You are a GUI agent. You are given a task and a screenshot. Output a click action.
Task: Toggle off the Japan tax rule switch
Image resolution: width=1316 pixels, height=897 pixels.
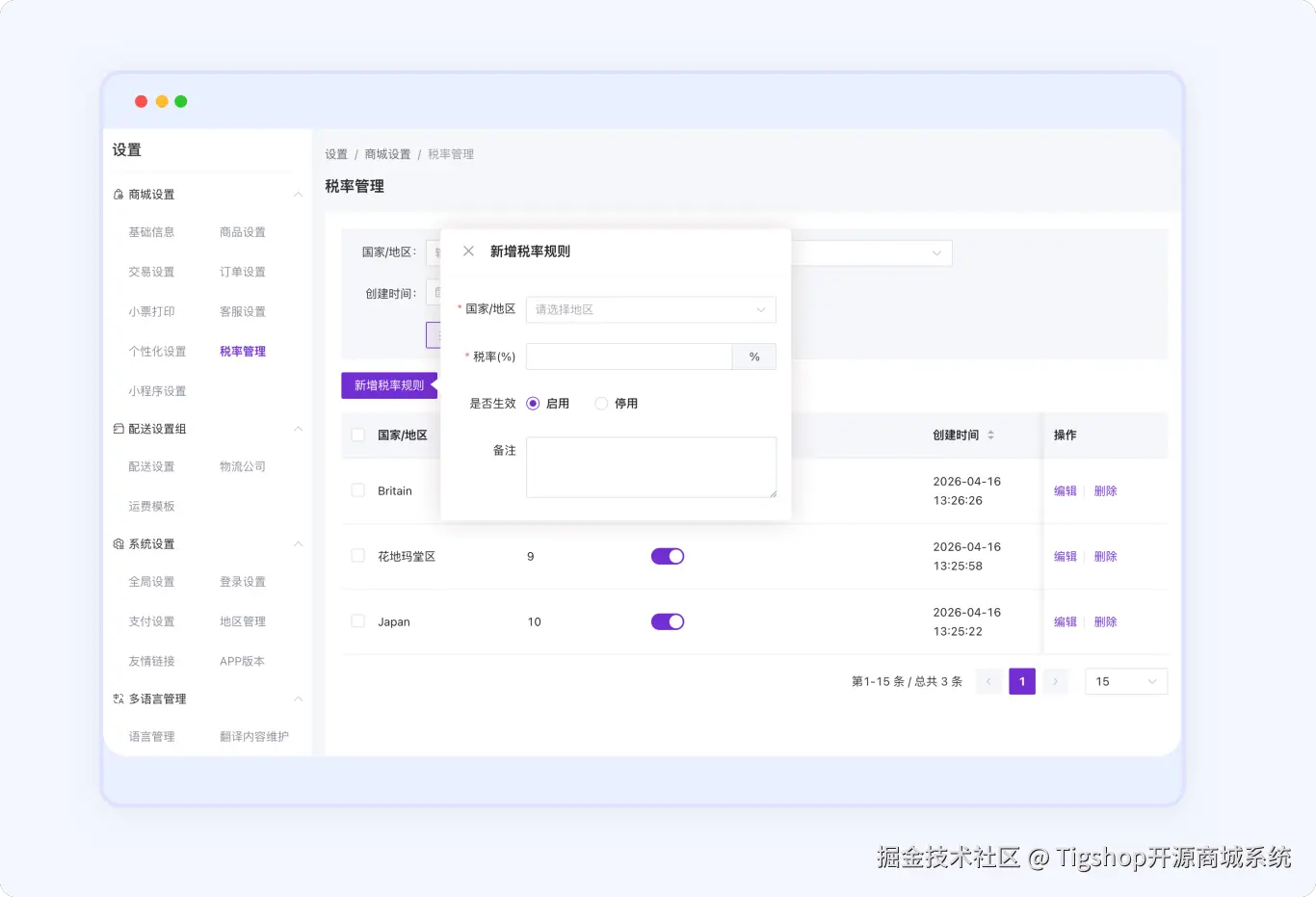pyautogui.click(x=668, y=620)
